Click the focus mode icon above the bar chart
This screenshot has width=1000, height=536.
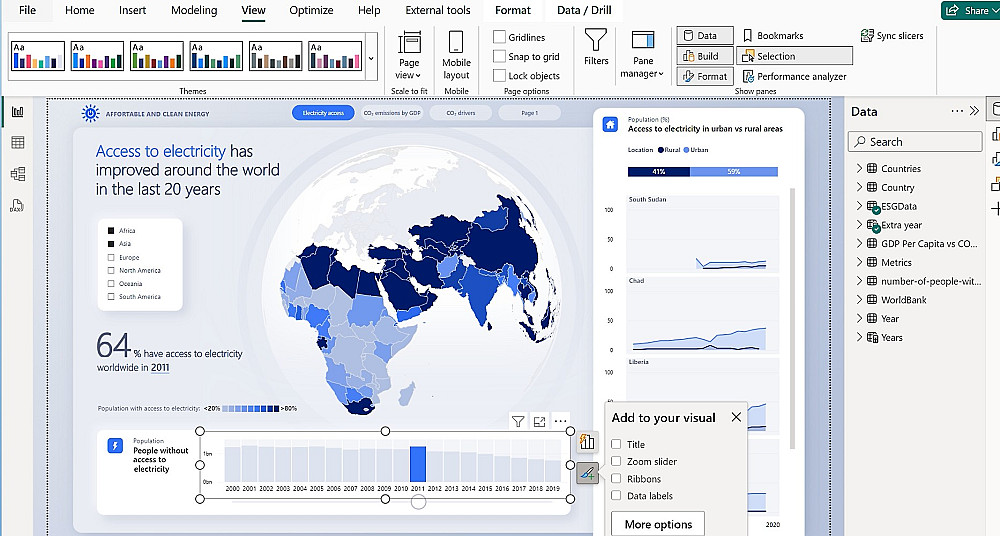coord(540,421)
